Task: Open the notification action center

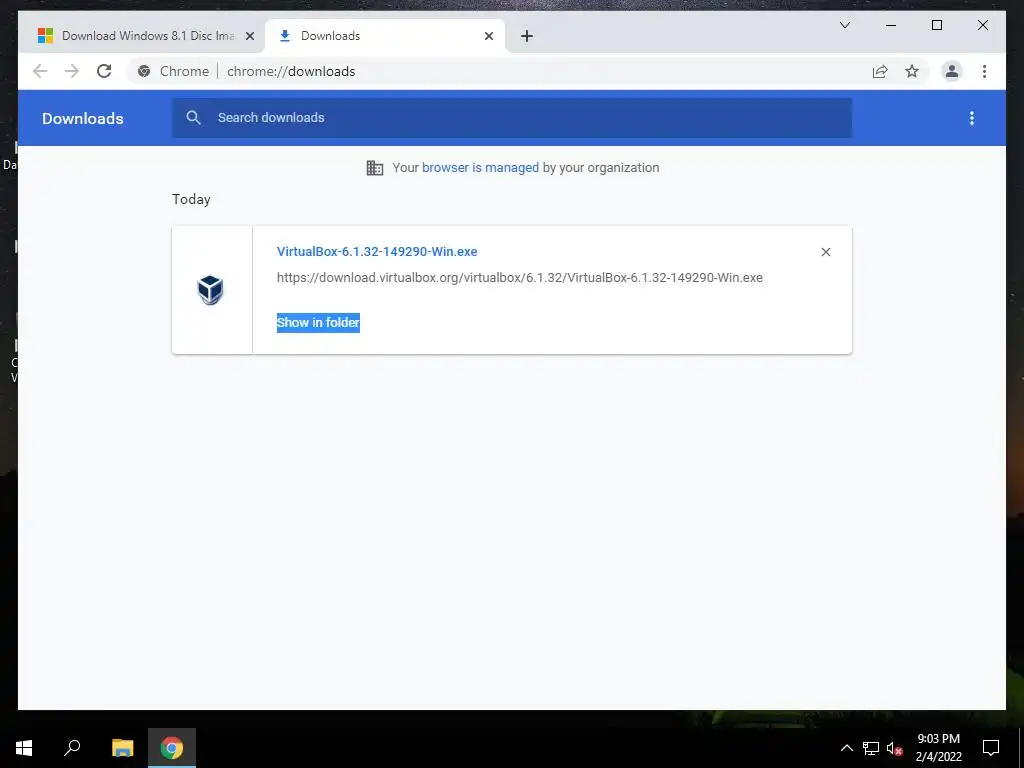Action: [991, 748]
